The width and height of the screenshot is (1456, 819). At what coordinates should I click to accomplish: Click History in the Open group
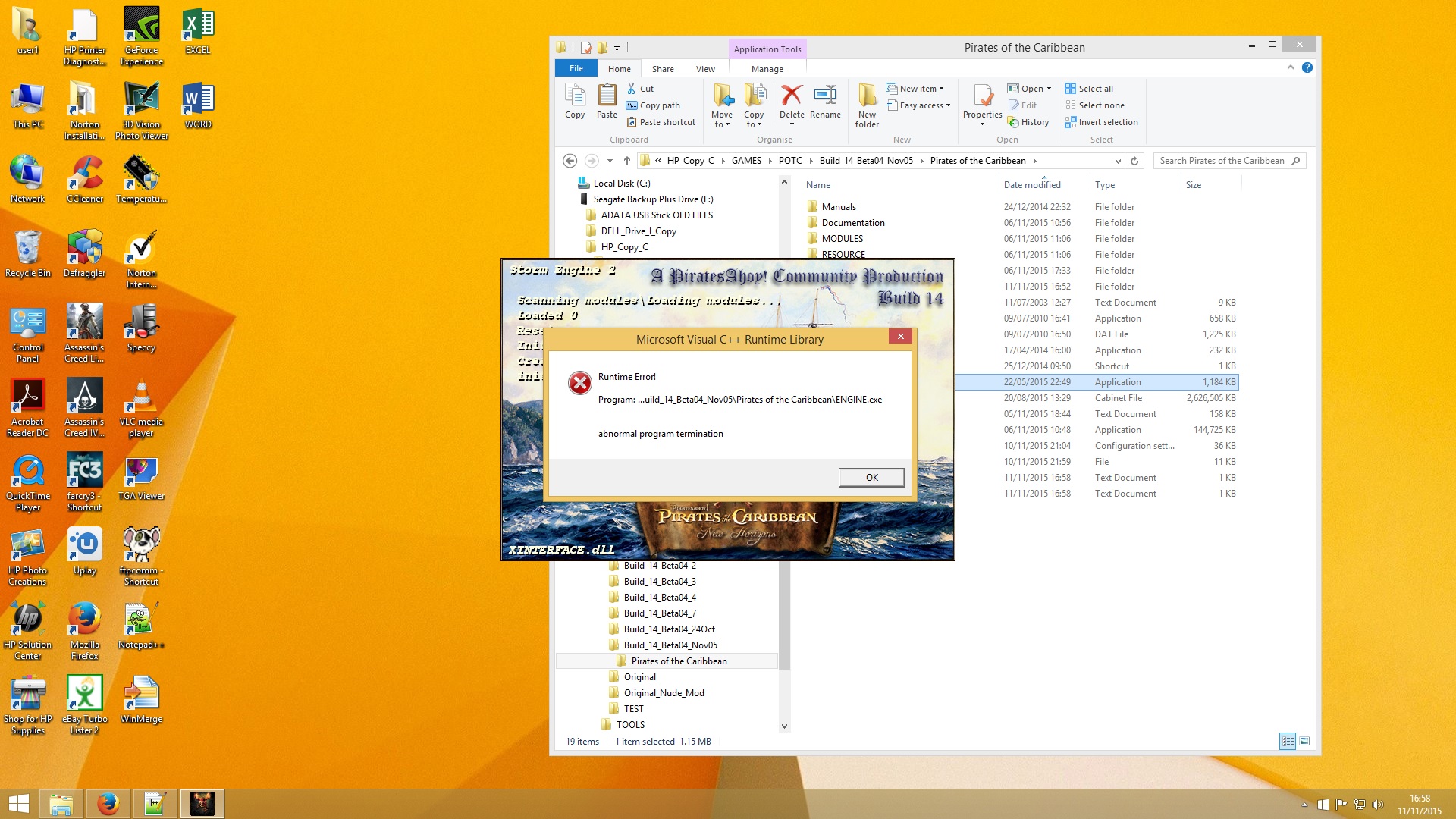(1028, 122)
